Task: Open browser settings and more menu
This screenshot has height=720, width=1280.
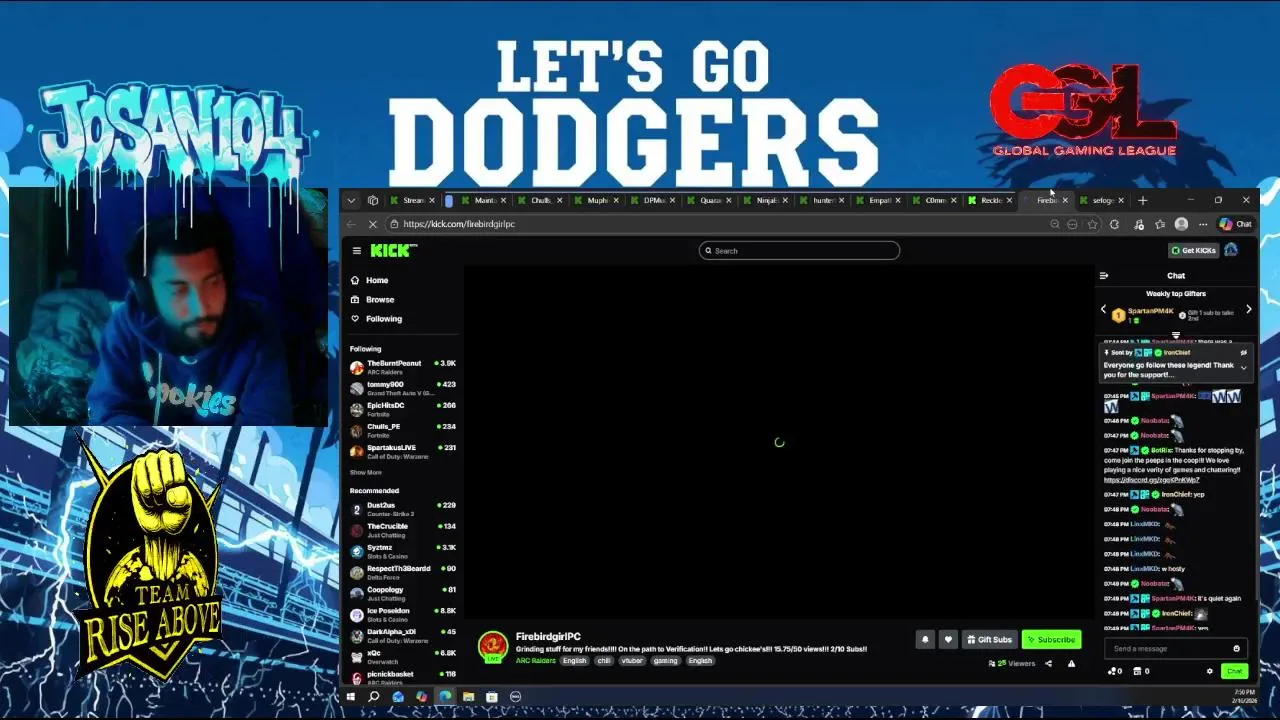Action: (x=1203, y=224)
